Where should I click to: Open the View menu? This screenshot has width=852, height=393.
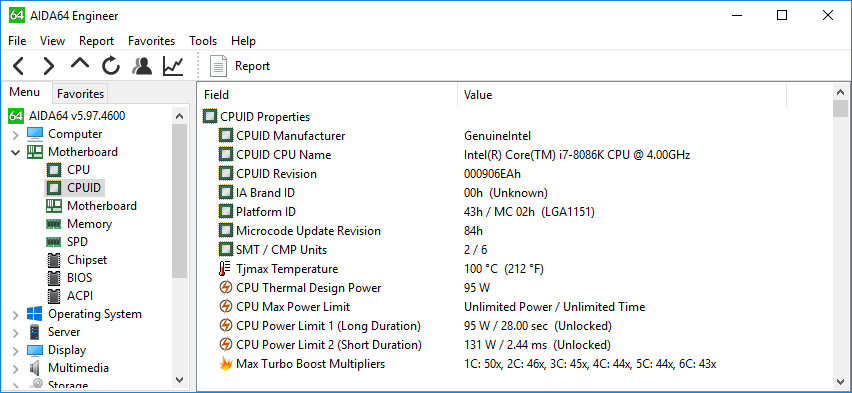(53, 41)
